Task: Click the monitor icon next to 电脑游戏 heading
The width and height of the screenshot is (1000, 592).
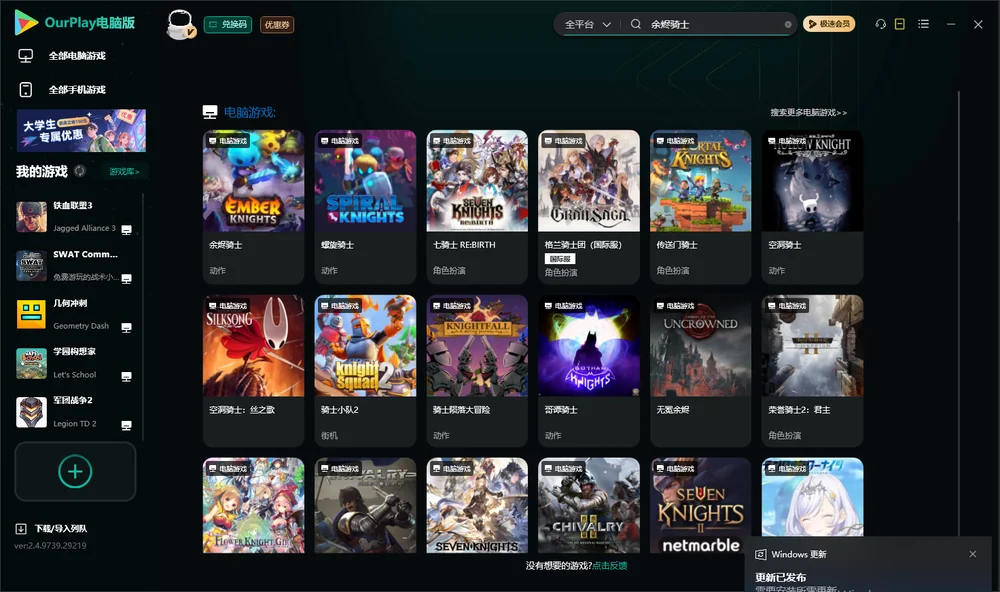Action: (x=210, y=112)
